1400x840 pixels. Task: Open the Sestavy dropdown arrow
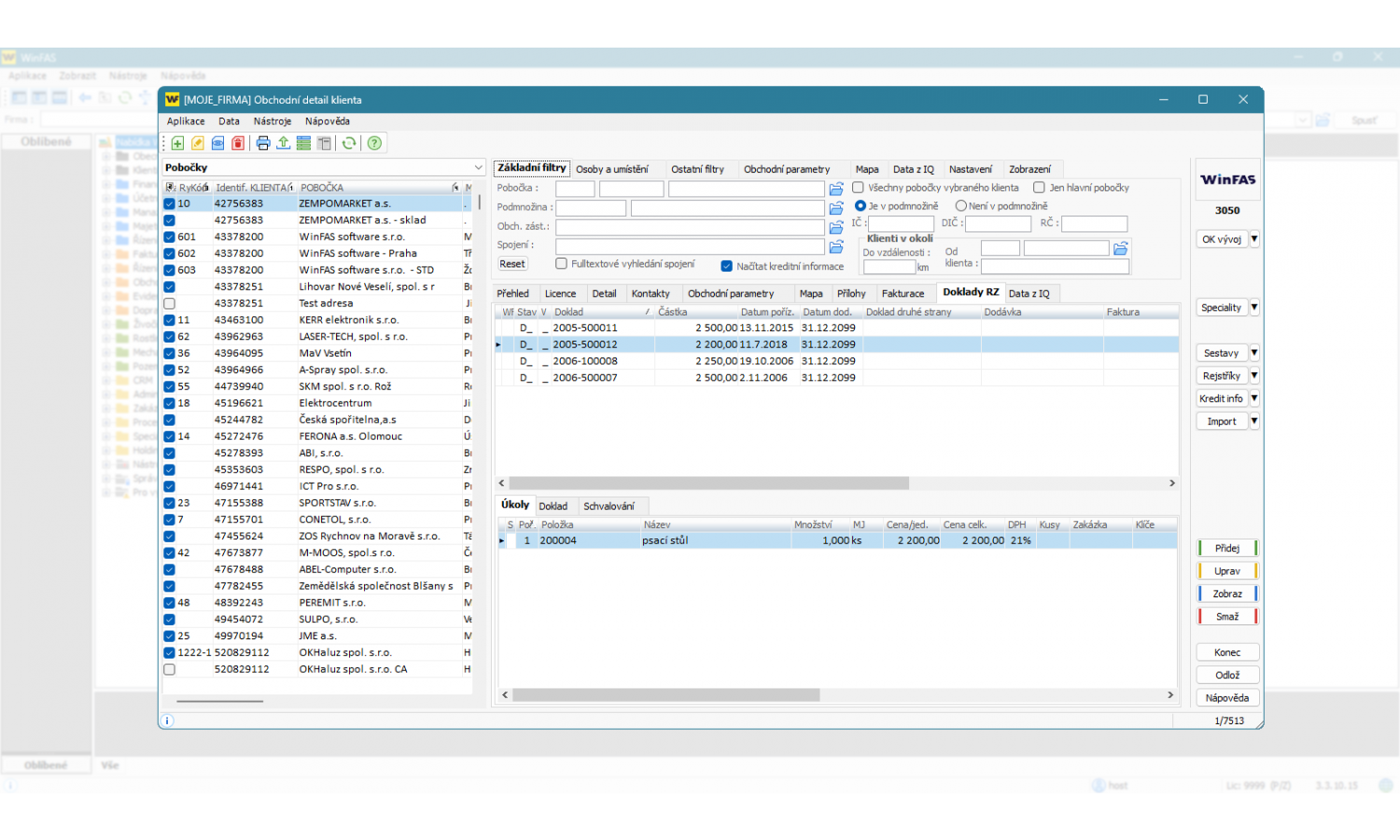coord(1254,353)
